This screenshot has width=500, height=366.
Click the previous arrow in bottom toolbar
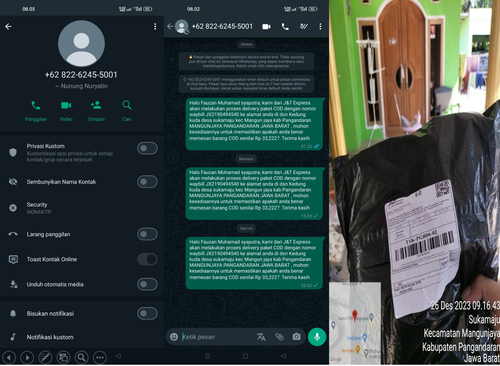[x=9, y=358]
